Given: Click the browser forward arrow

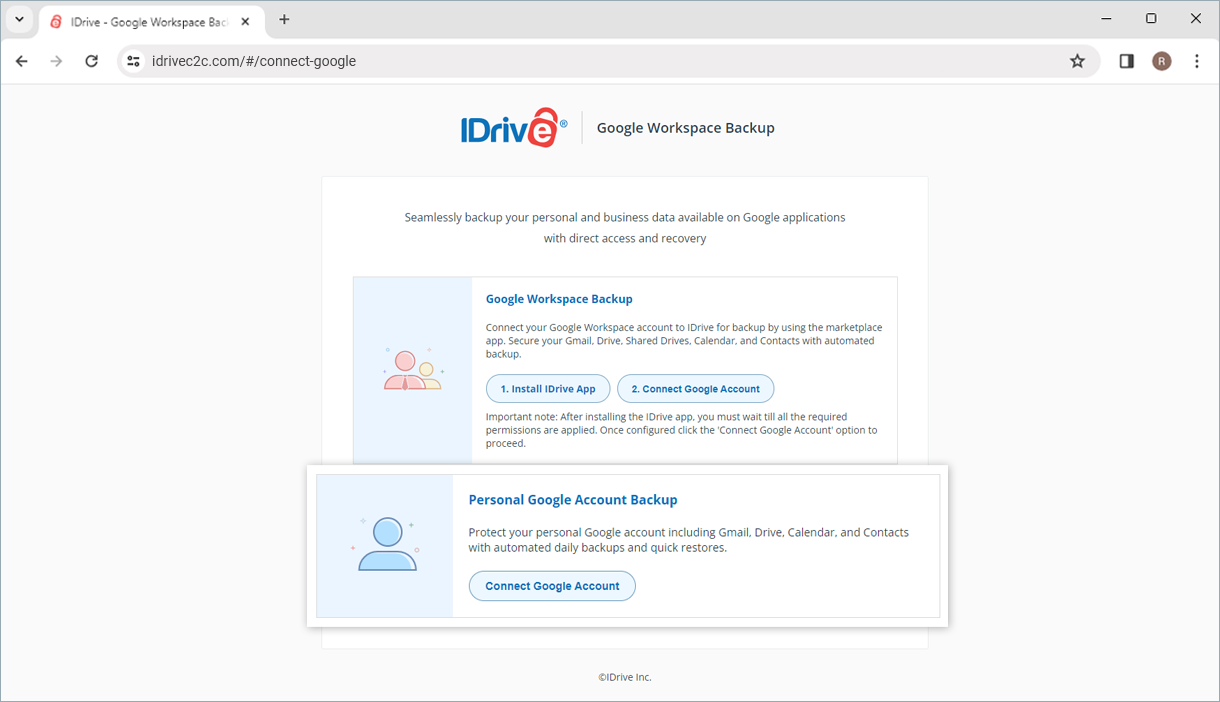Looking at the screenshot, I should pos(57,61).
